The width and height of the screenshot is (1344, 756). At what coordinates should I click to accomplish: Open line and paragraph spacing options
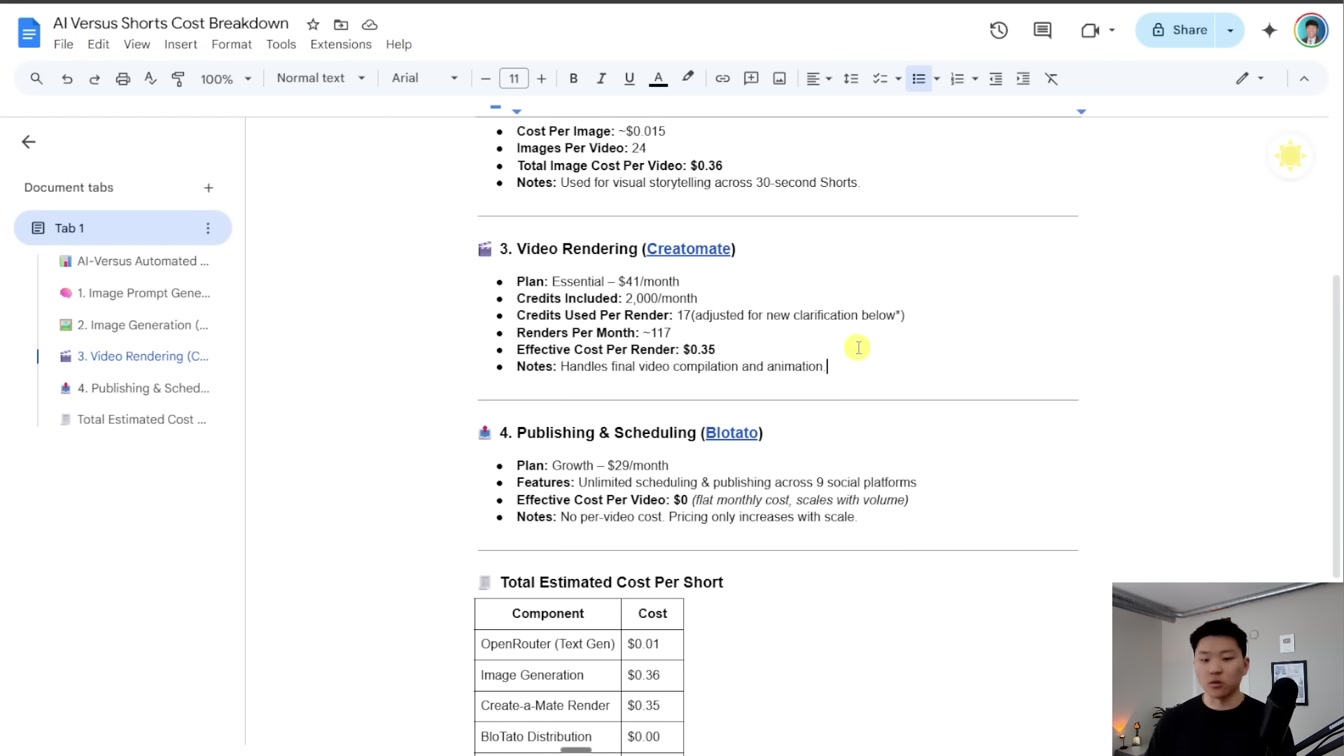pos(851,78)
